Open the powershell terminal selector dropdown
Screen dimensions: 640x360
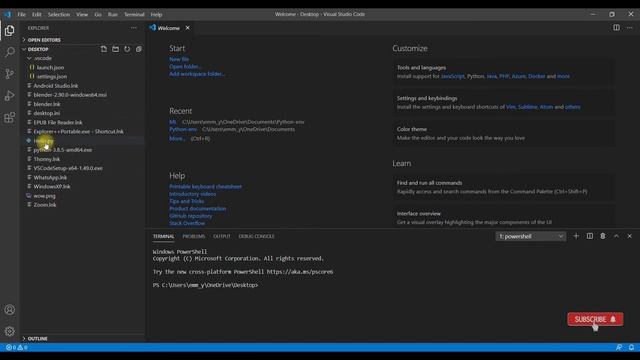(531, 236)
